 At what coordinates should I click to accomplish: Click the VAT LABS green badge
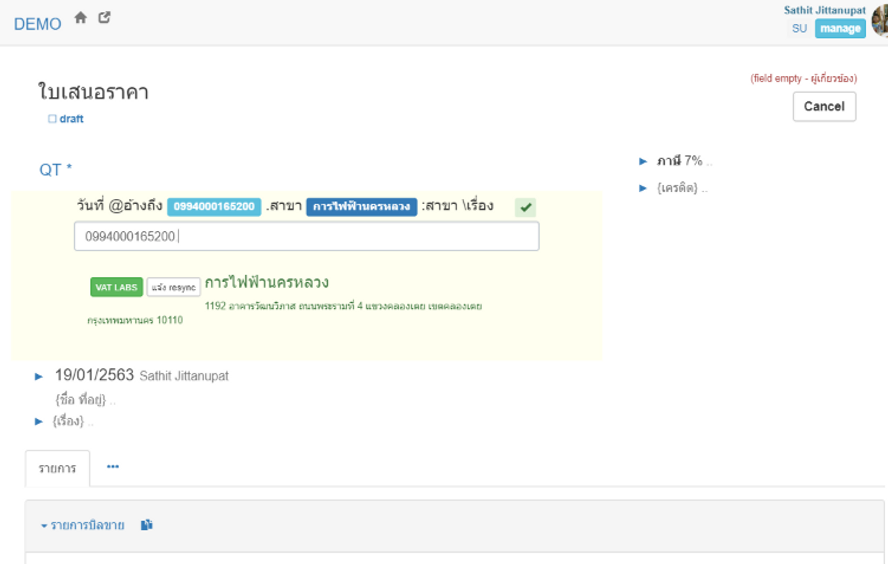[116, 287]
